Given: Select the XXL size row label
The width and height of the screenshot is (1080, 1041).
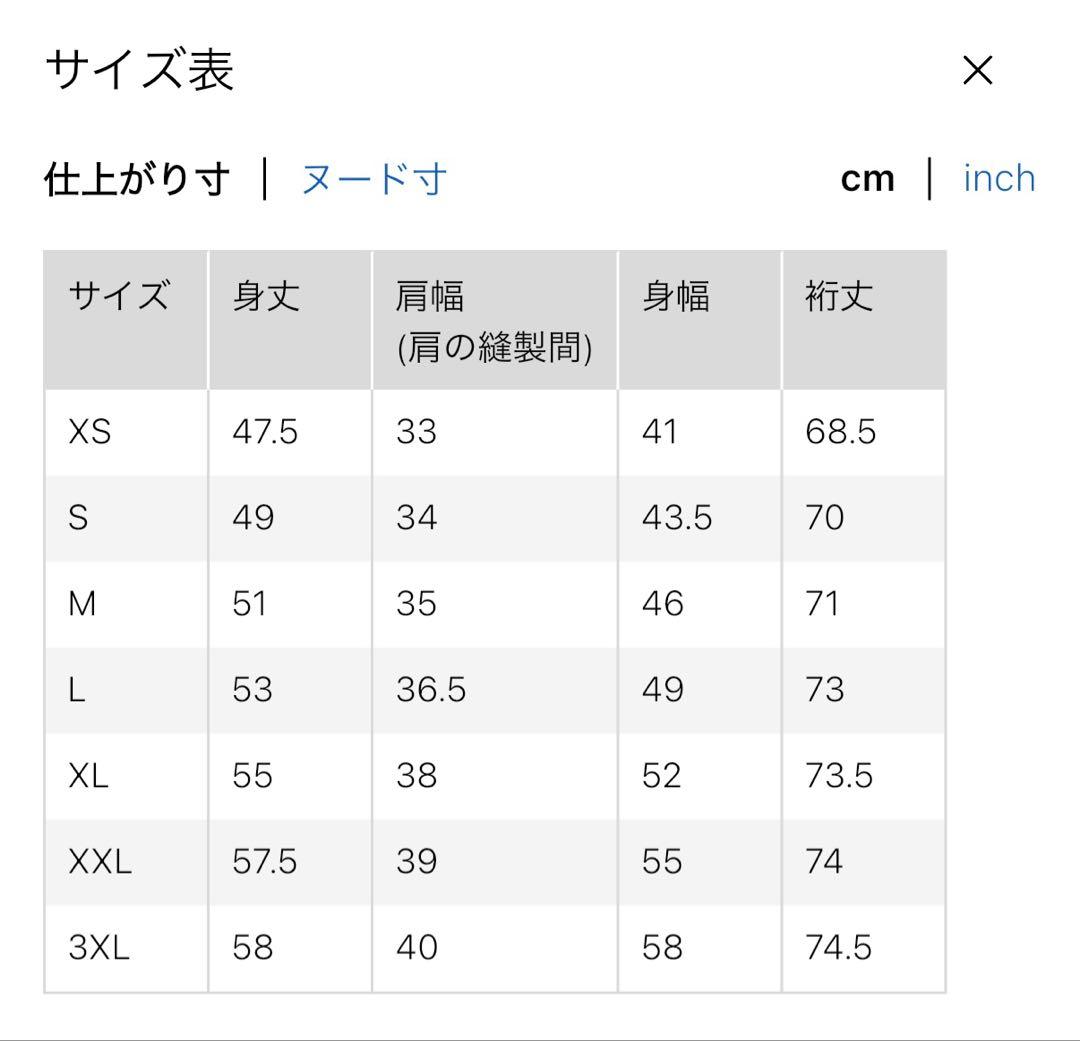Looking at the screenshot, I should pos(100,861).
